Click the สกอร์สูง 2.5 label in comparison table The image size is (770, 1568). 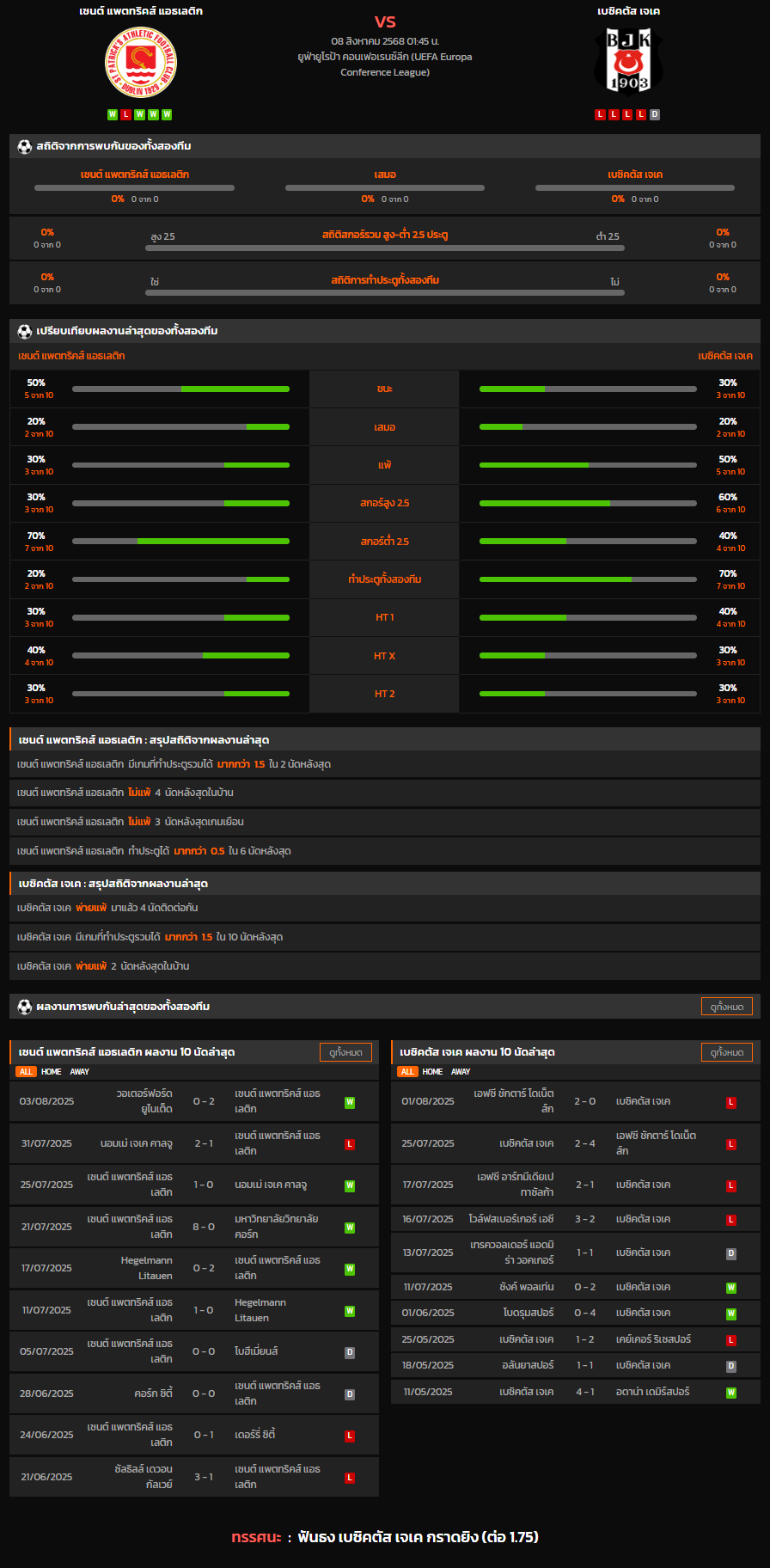385,504
